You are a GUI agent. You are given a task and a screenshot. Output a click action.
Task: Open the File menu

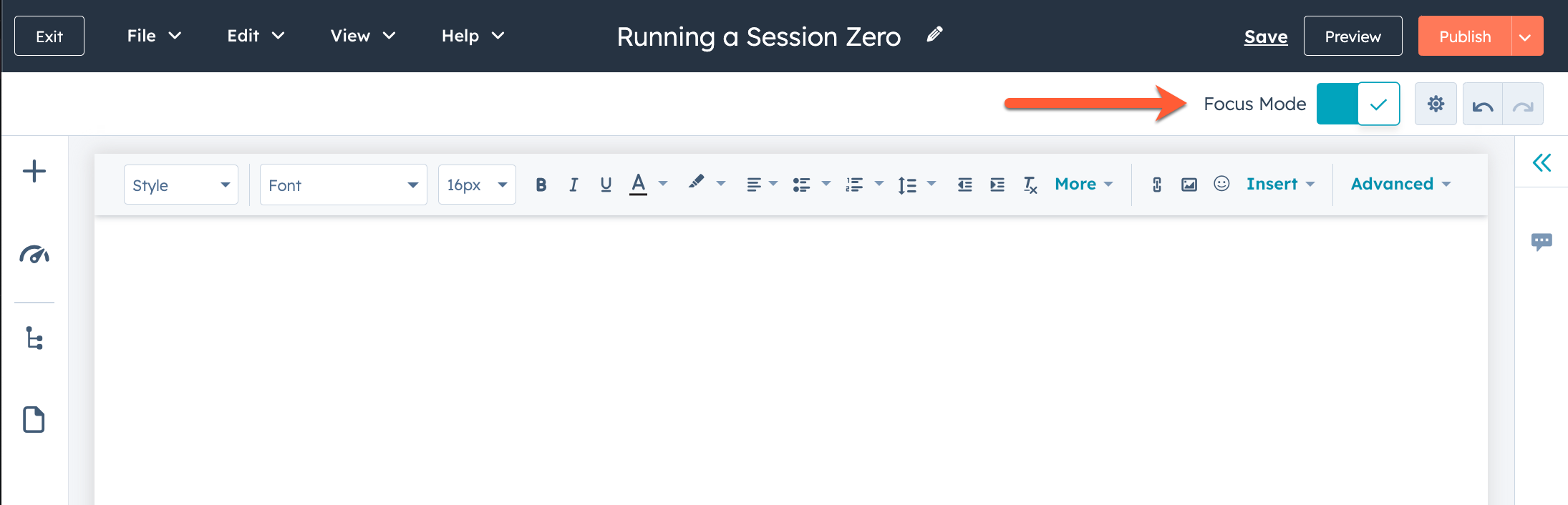click(154, 36)
